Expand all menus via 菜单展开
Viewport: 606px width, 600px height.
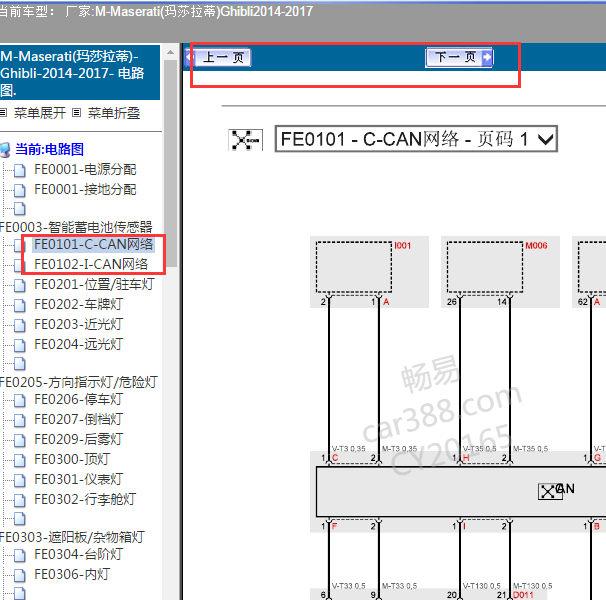click(39, 113)
